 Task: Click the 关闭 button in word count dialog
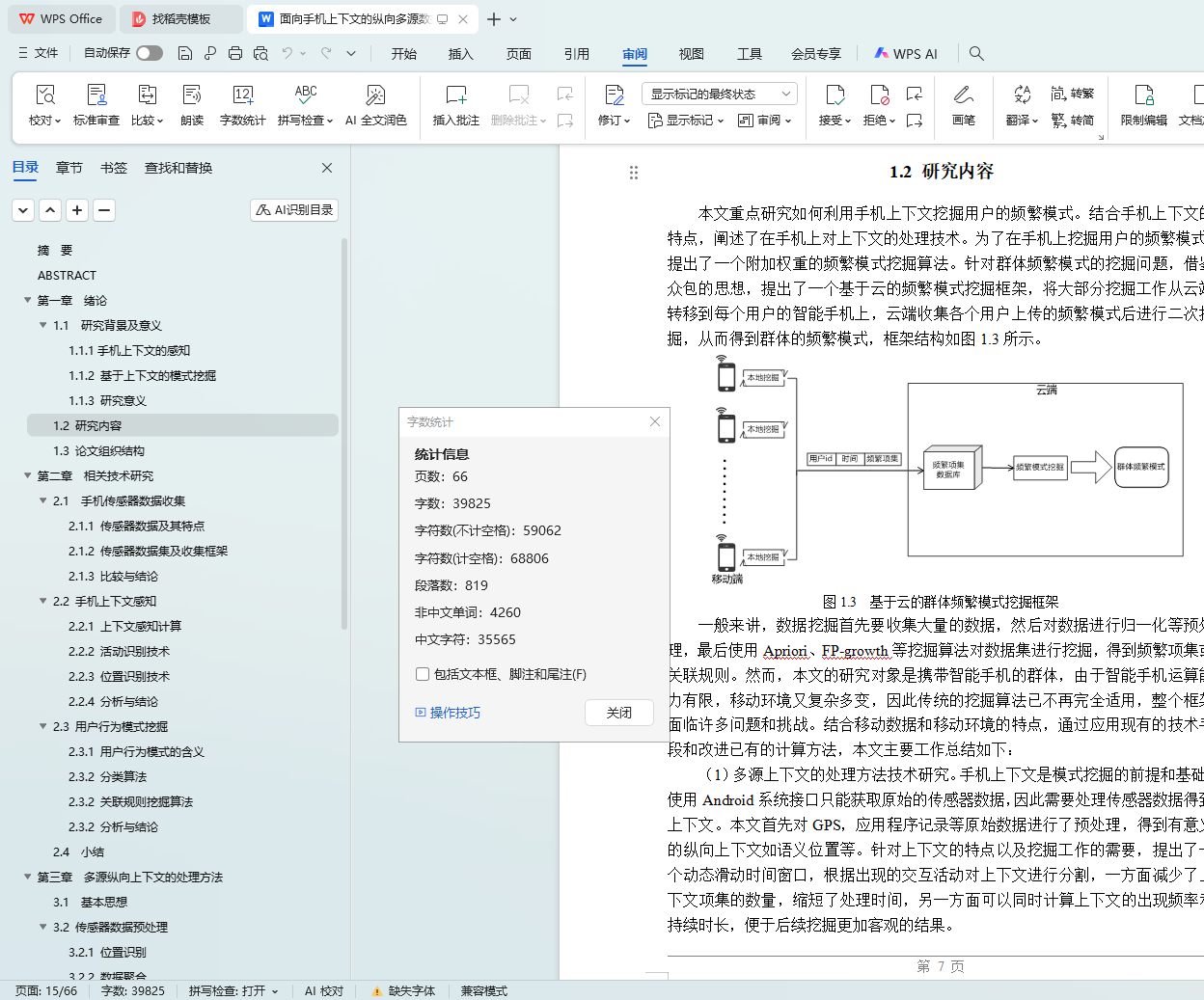point(618,713)
